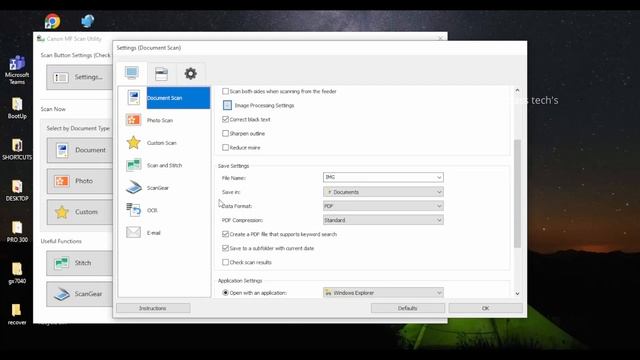The width and height of the screenshot is (640, 360).
Task: Select Photo Scan settings entry
Action: pyautogui.click(x=160, y=120)
